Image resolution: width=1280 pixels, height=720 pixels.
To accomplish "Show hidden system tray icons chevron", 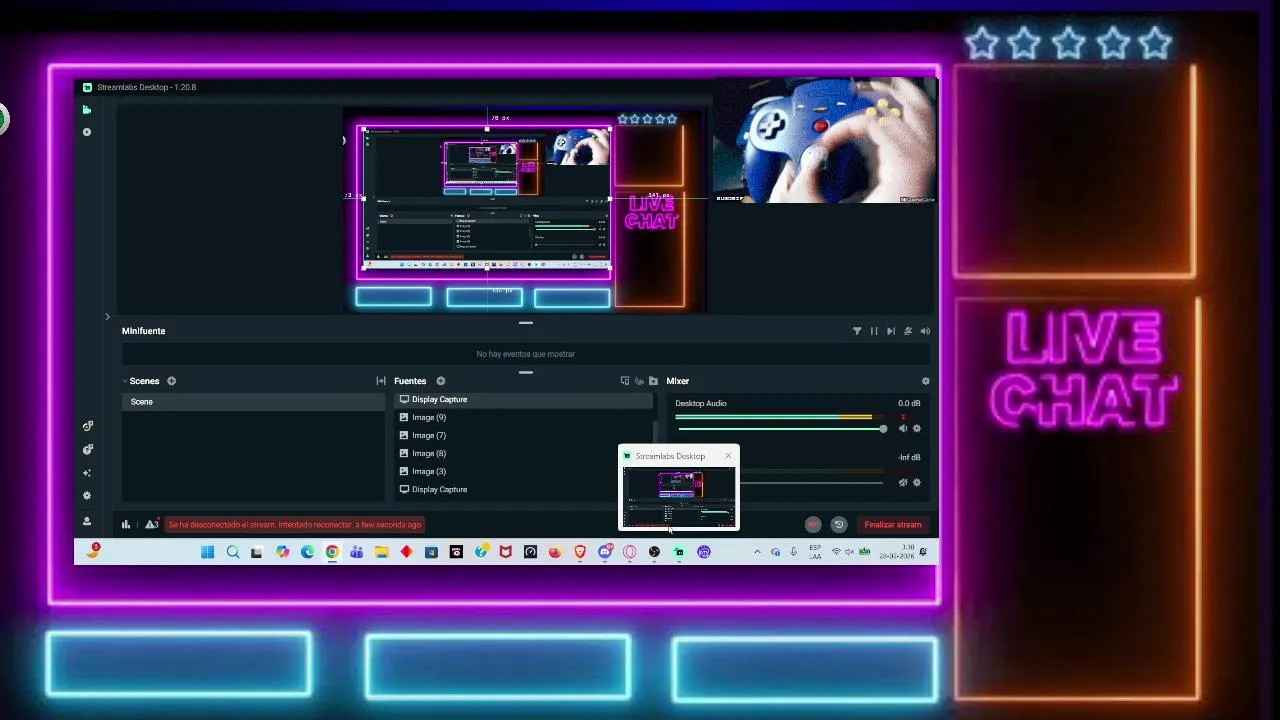I will (757, 552).
